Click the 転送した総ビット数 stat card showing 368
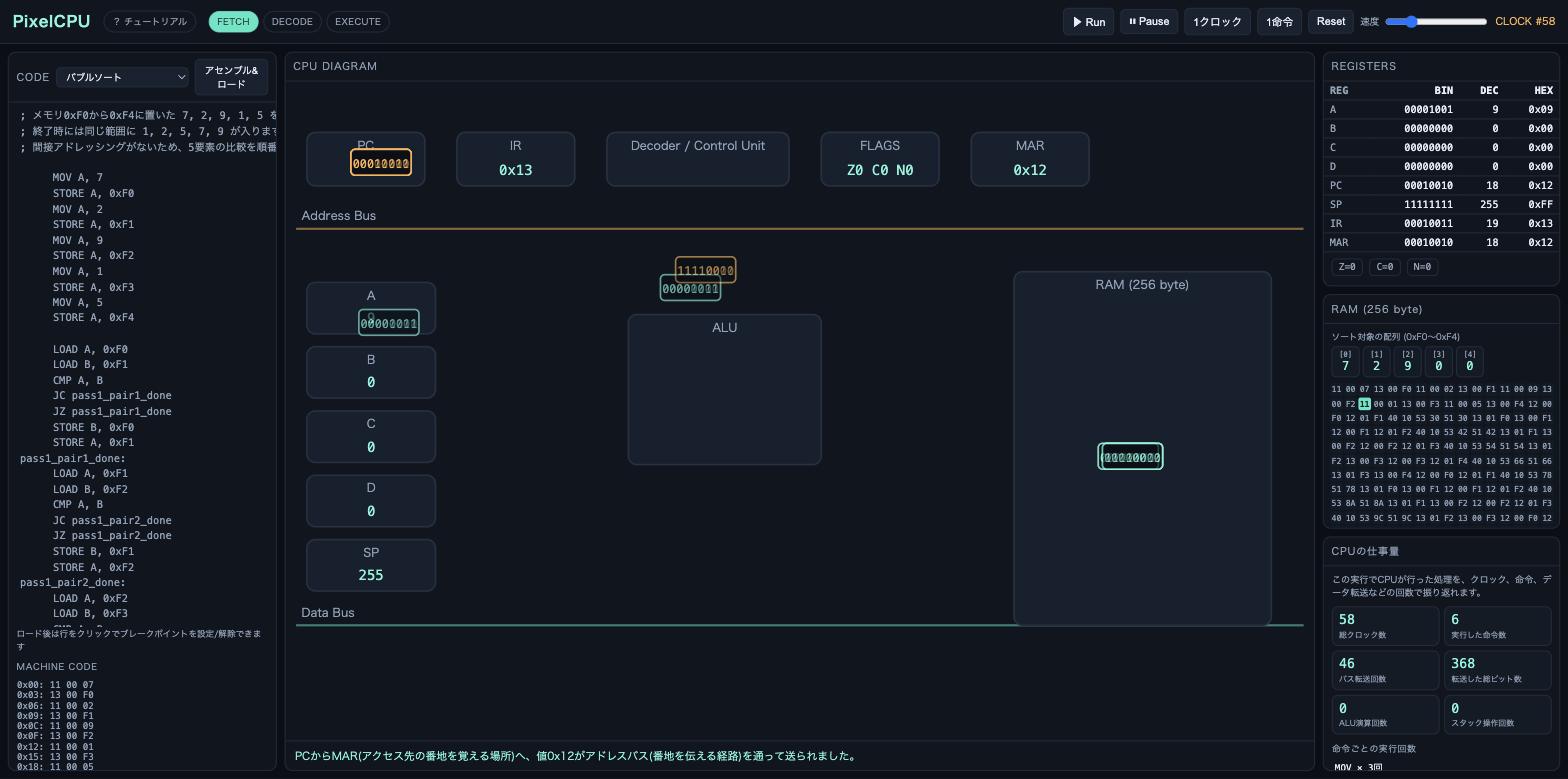The image size is (1568, 779). tap(1497, 670)
